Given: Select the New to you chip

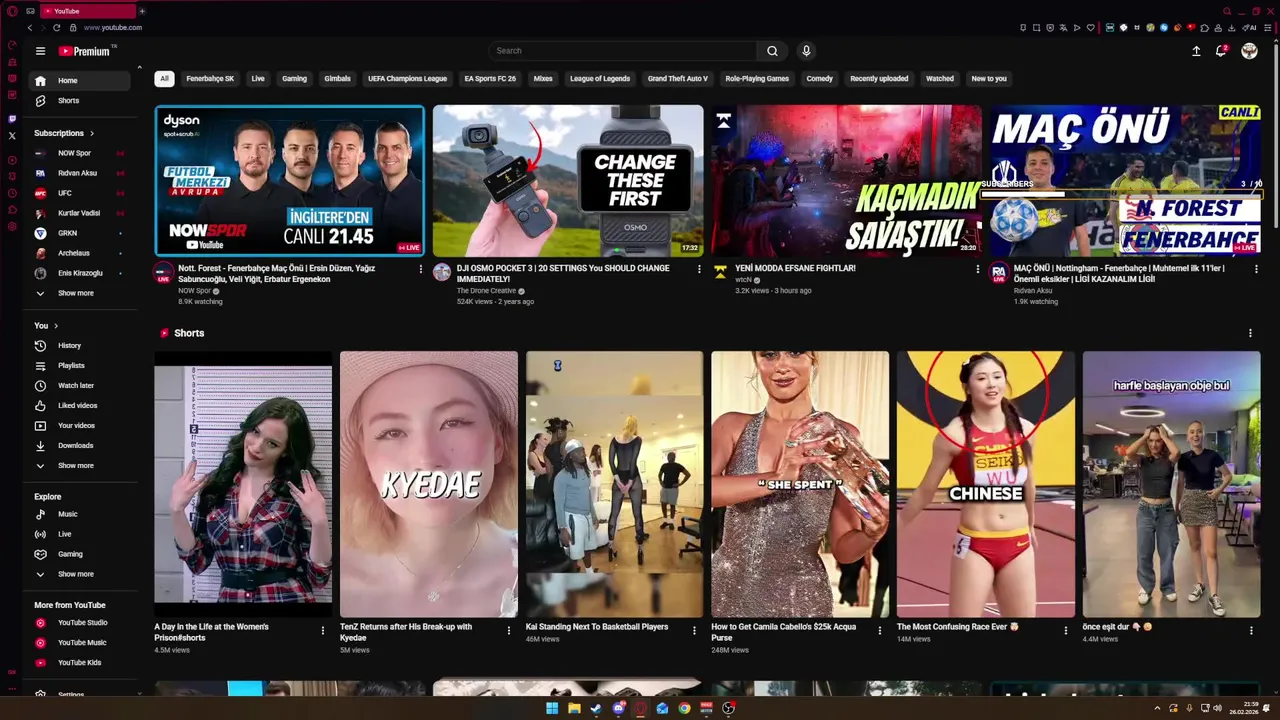Looking at the screenshot, I should [x=989, y=79].
